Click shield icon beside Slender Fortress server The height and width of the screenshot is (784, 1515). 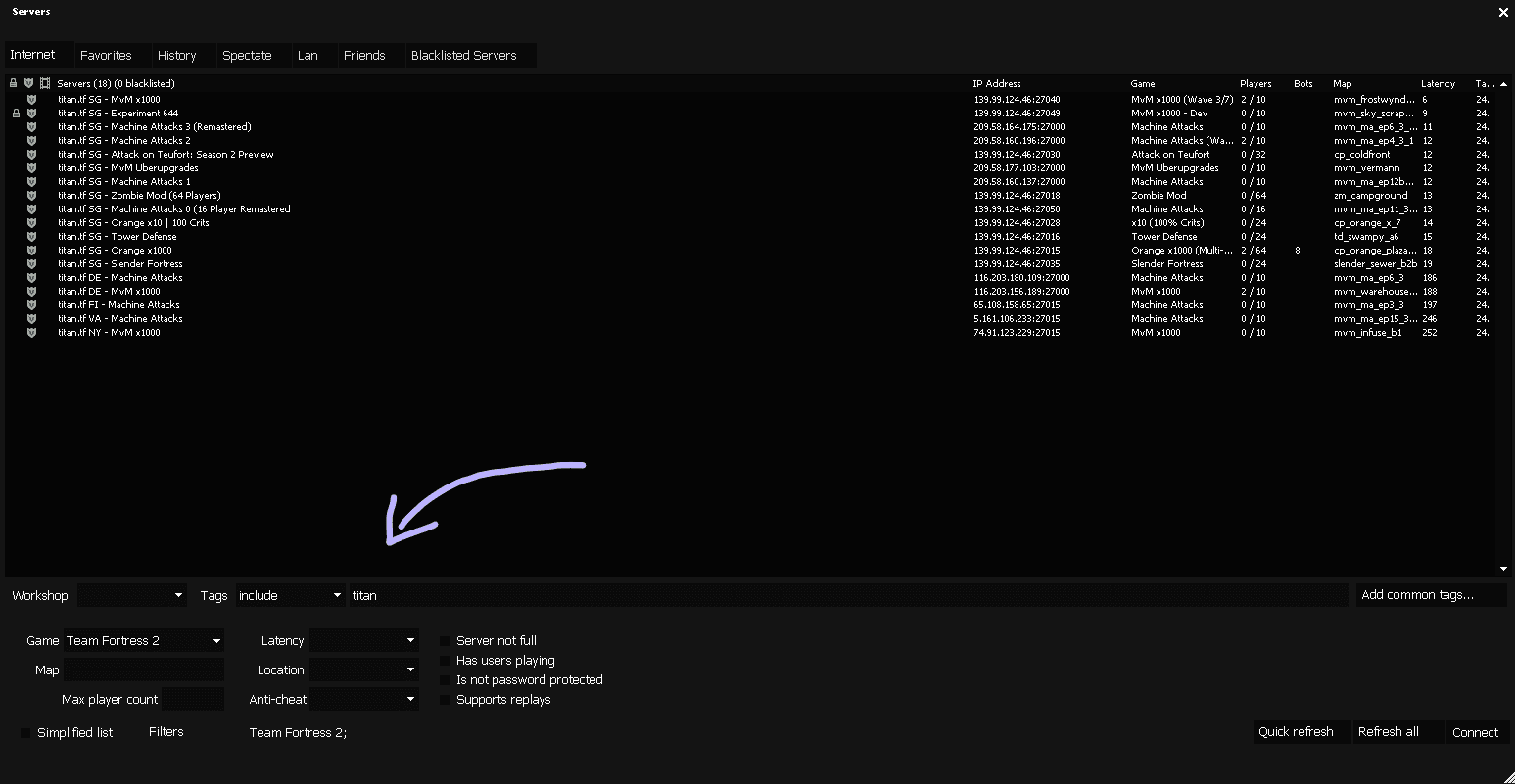[31, 264]
